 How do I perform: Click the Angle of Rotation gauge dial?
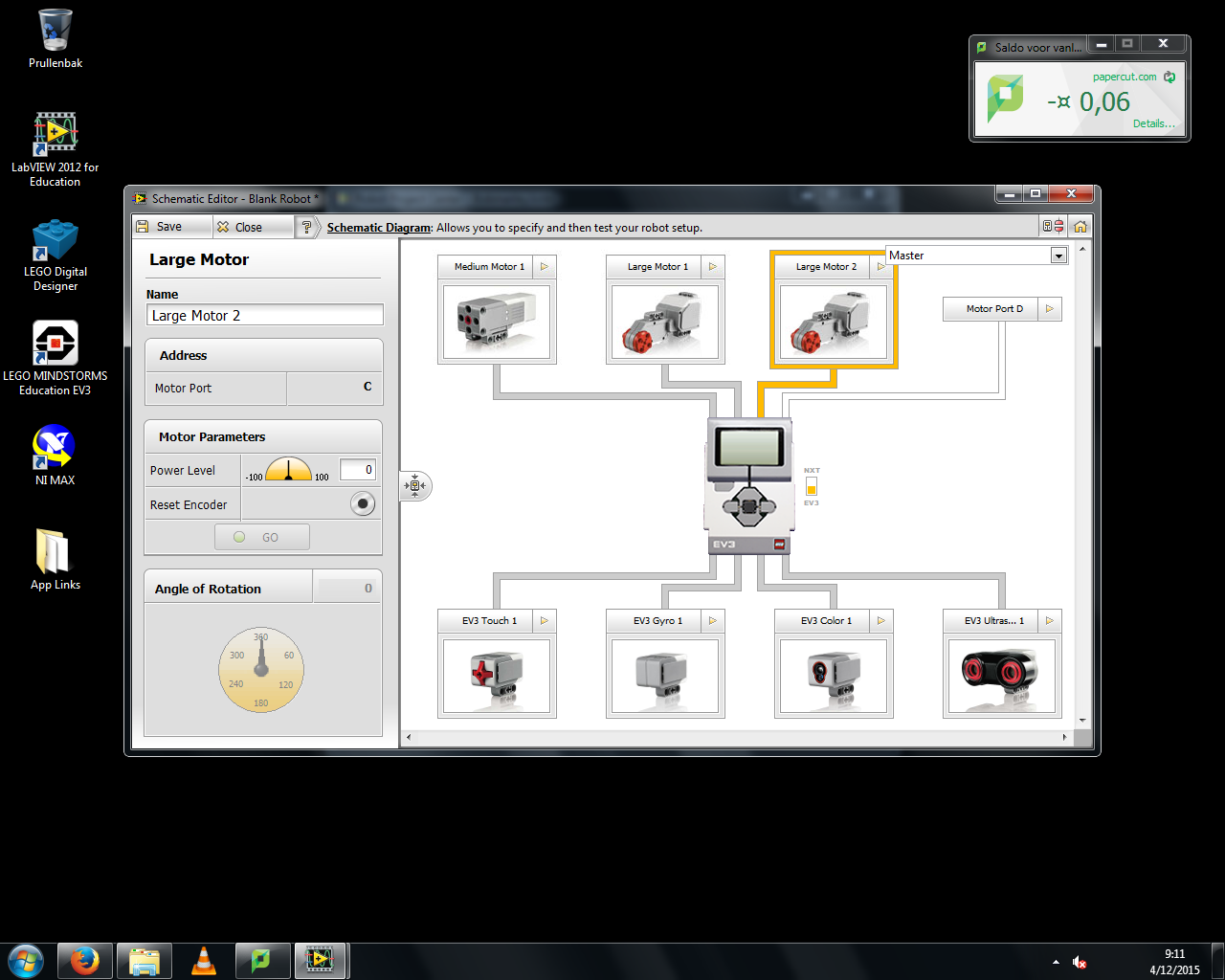(261, 670)
